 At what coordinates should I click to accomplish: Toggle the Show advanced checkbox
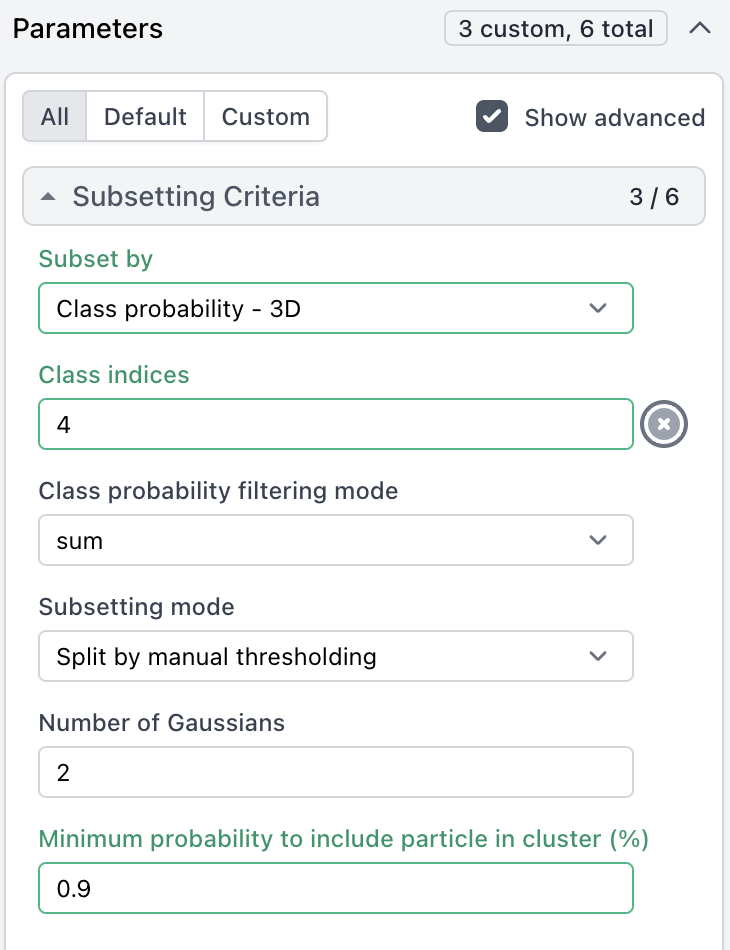click(492, 117)
